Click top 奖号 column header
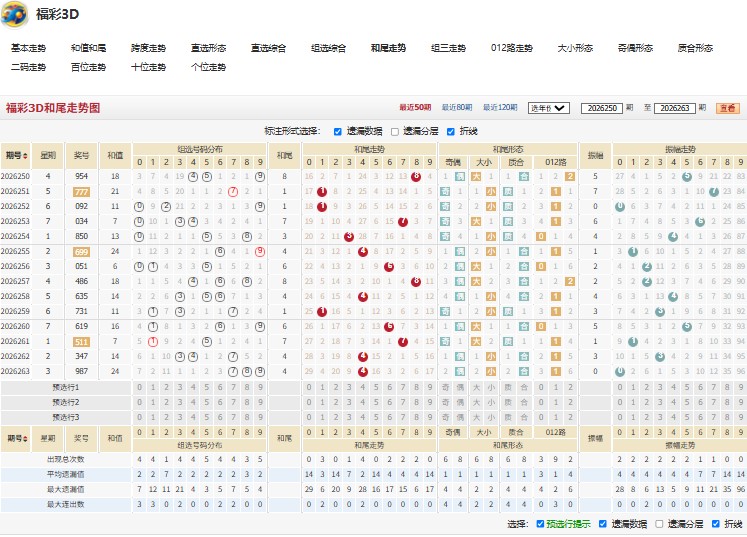The height and width of the screenshot is (537, 747). pos(81,156)
